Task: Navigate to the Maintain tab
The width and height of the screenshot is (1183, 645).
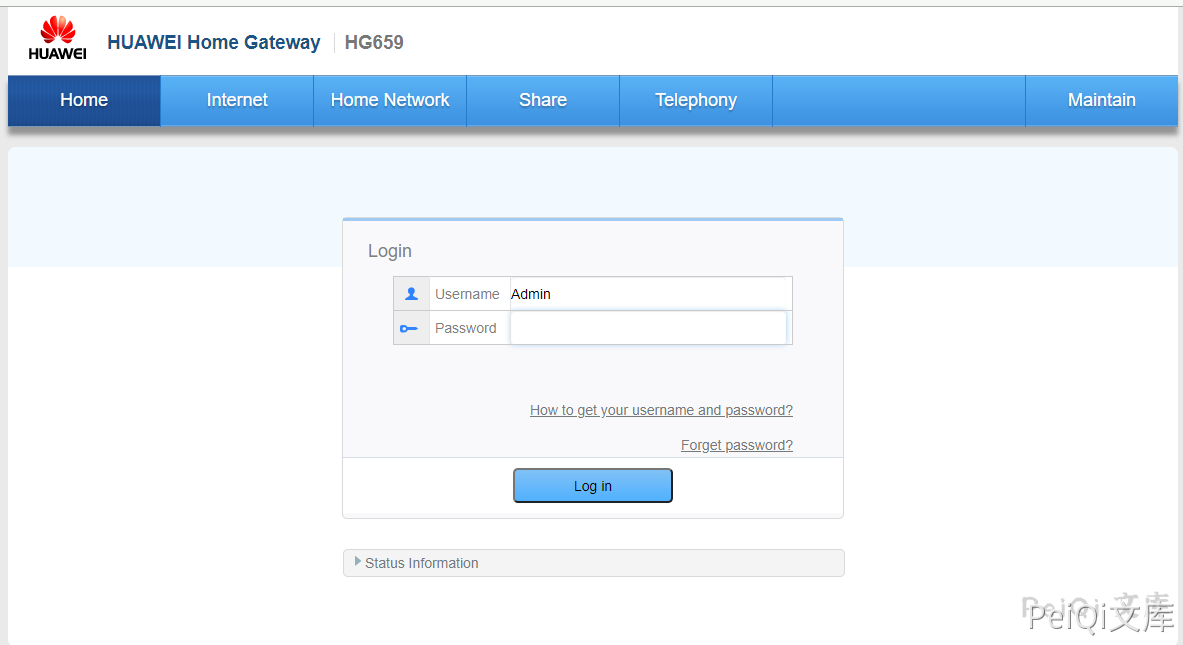Action: coord(1101,100)
